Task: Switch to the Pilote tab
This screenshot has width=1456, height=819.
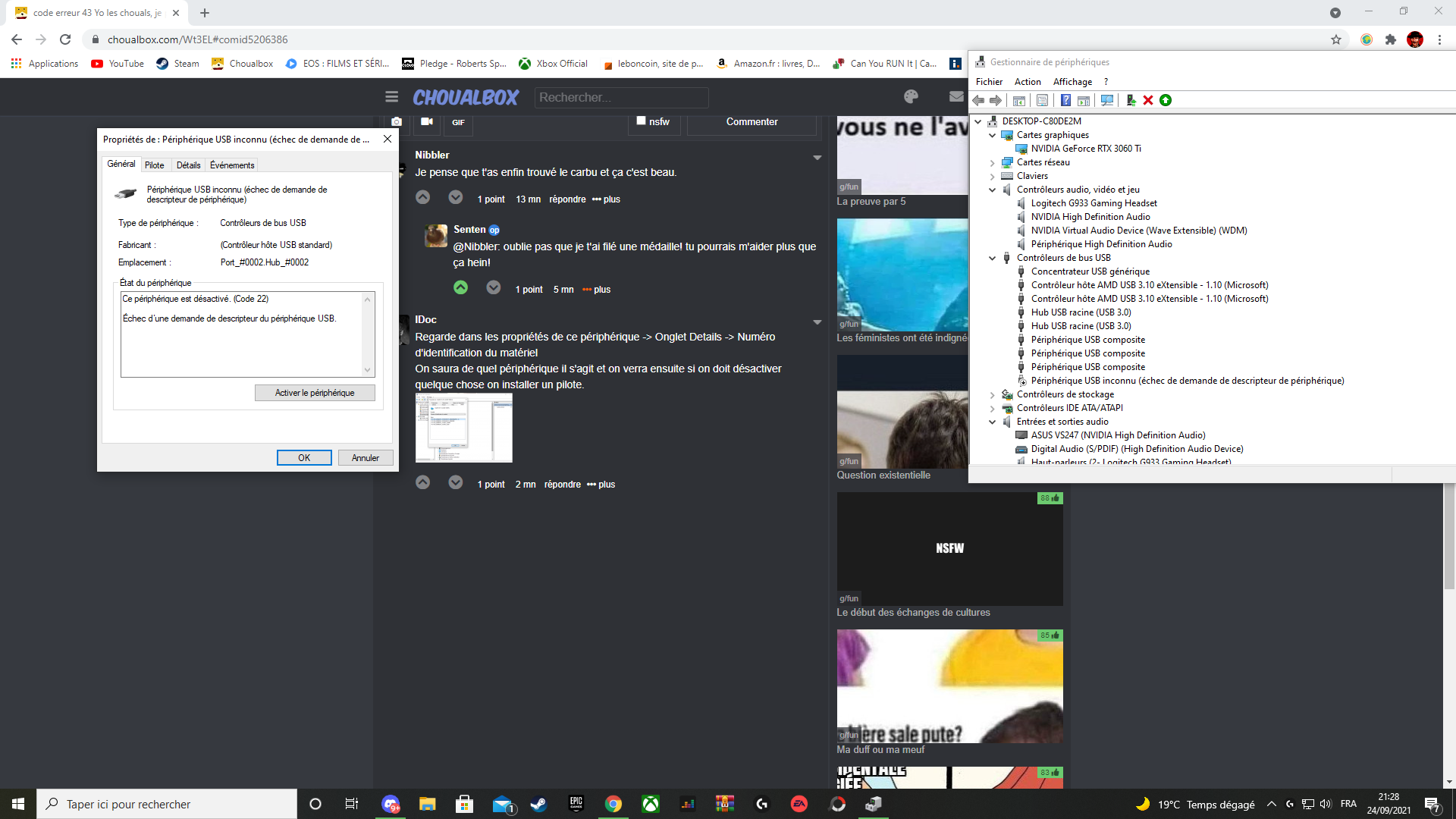Action: [x=154, y=165]
